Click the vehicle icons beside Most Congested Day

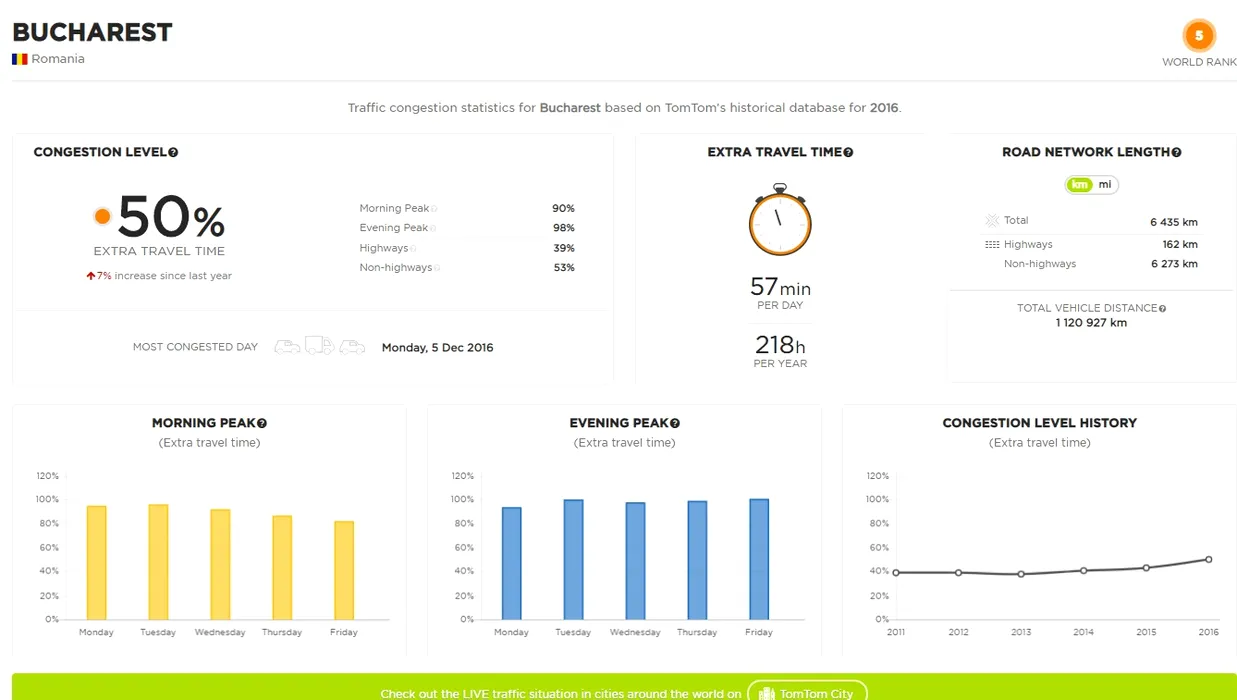(x=320, y=346)
